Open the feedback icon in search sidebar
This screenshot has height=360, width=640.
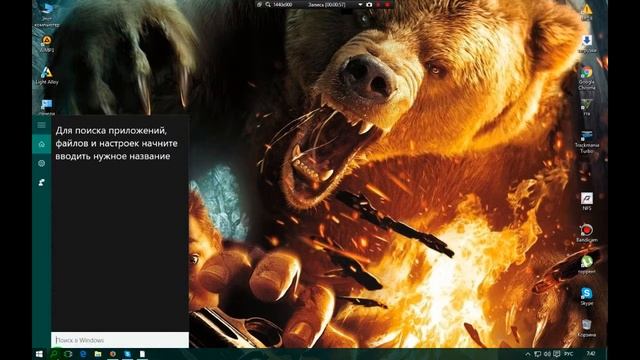point(42,182)
